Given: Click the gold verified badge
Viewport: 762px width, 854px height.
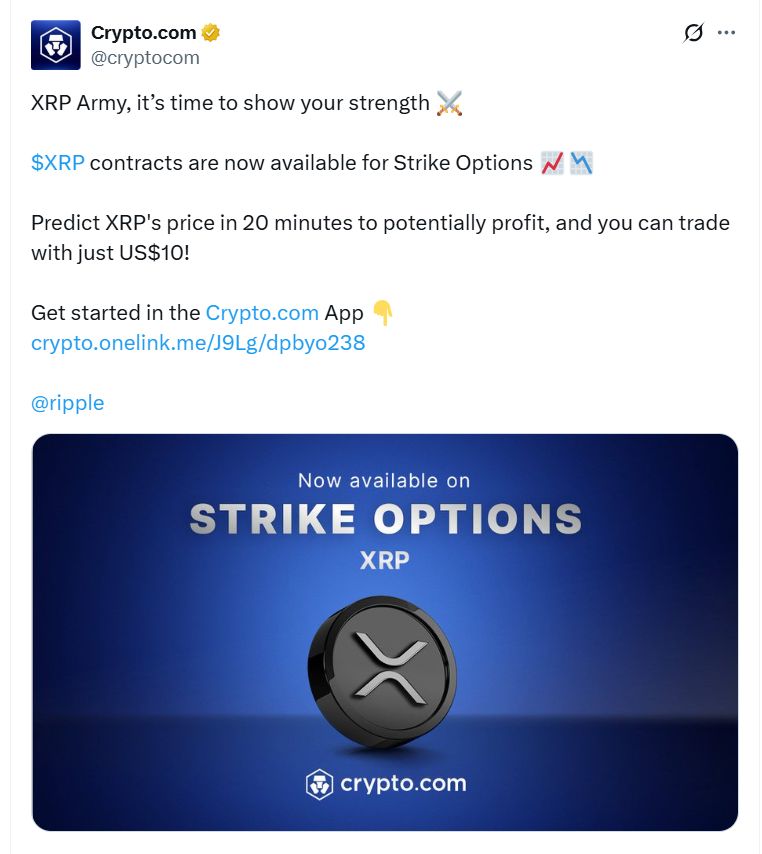Looking at the screenshot, I should 211,33.
